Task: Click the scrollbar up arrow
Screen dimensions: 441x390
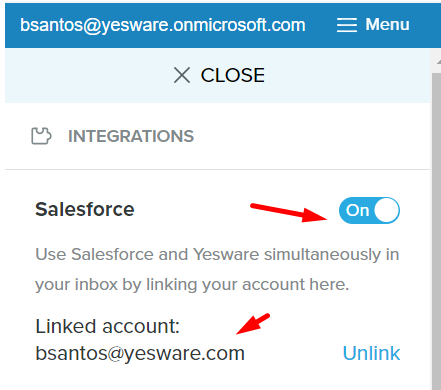Action: [438, 62]
